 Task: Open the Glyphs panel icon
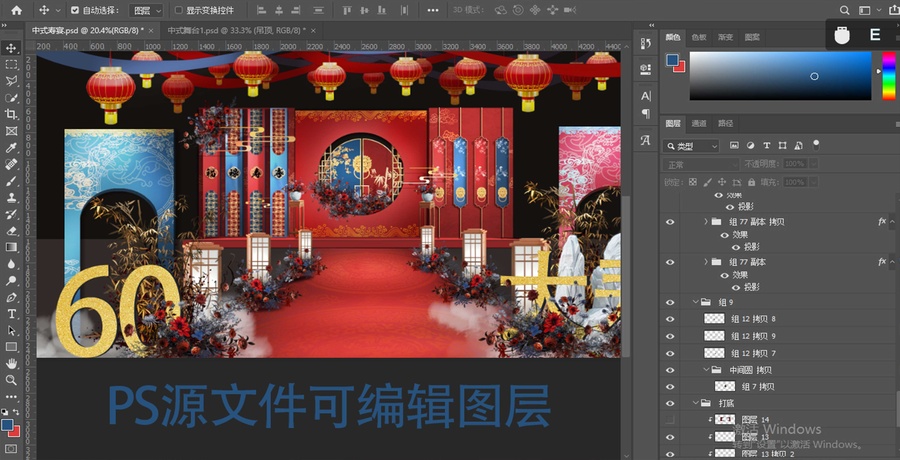coord(645,140)
